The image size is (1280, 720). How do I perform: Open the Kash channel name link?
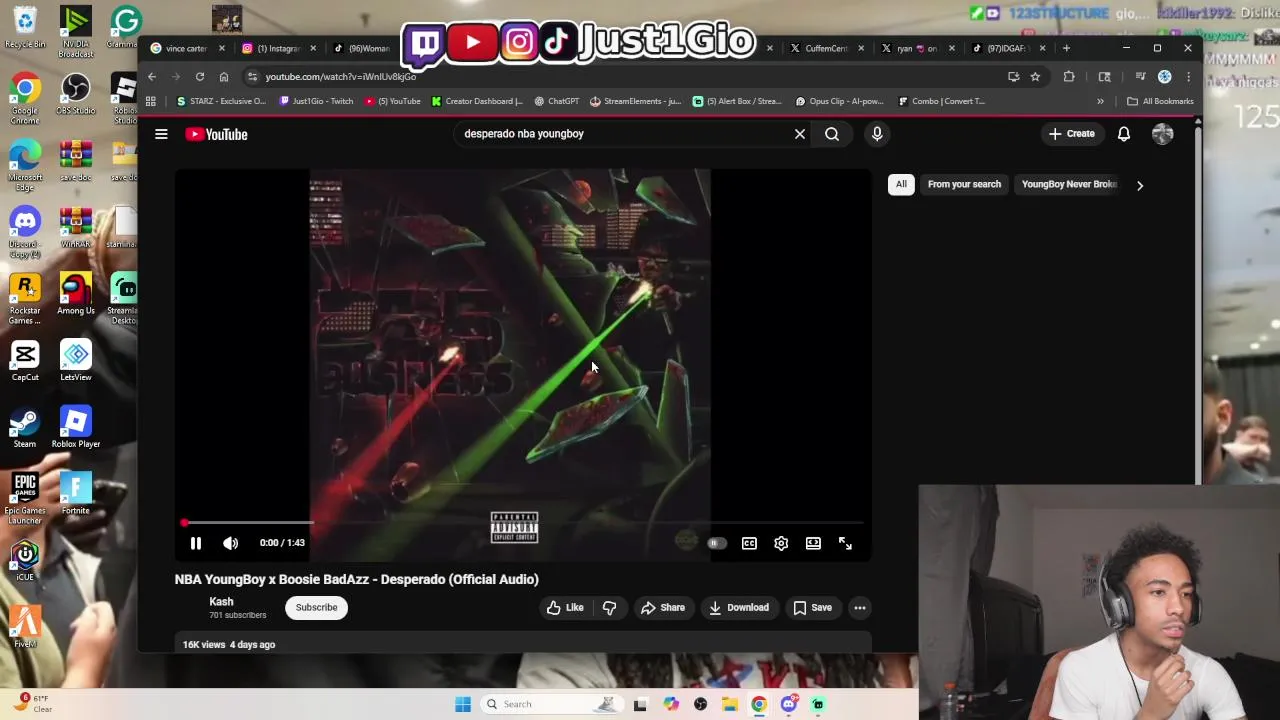[x=221, y=602]
